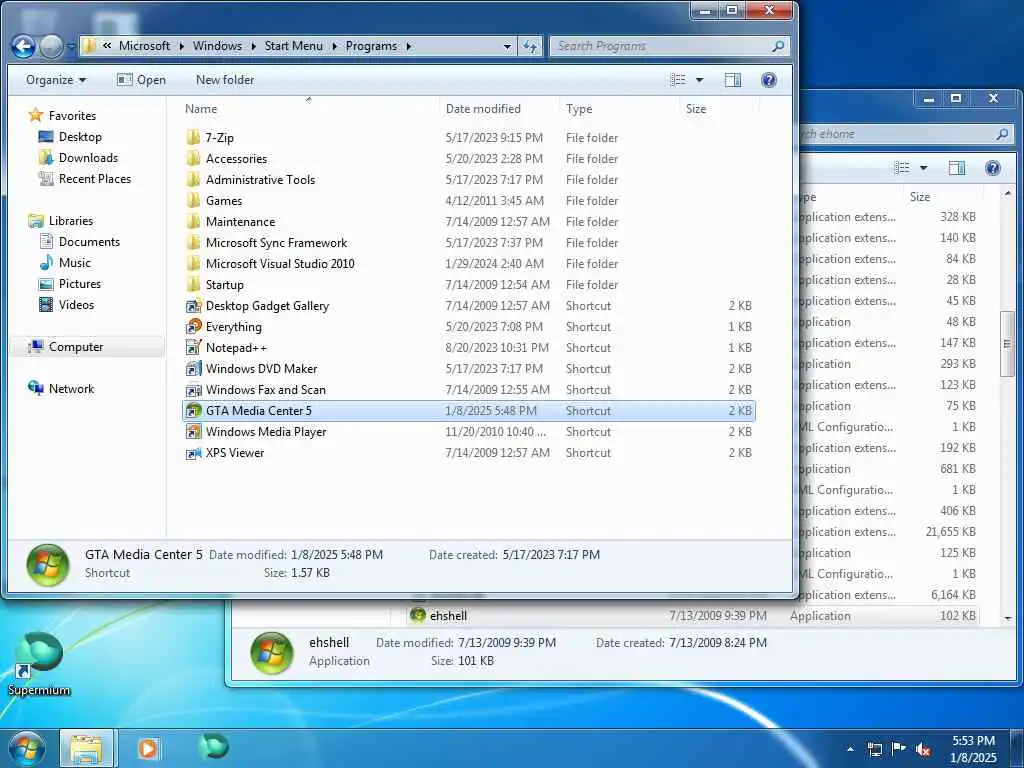Viewport: 1024px width, 768px height.
Task: Open view options dropdown arrow in Programs toolbar
Action: coord(699,80)
